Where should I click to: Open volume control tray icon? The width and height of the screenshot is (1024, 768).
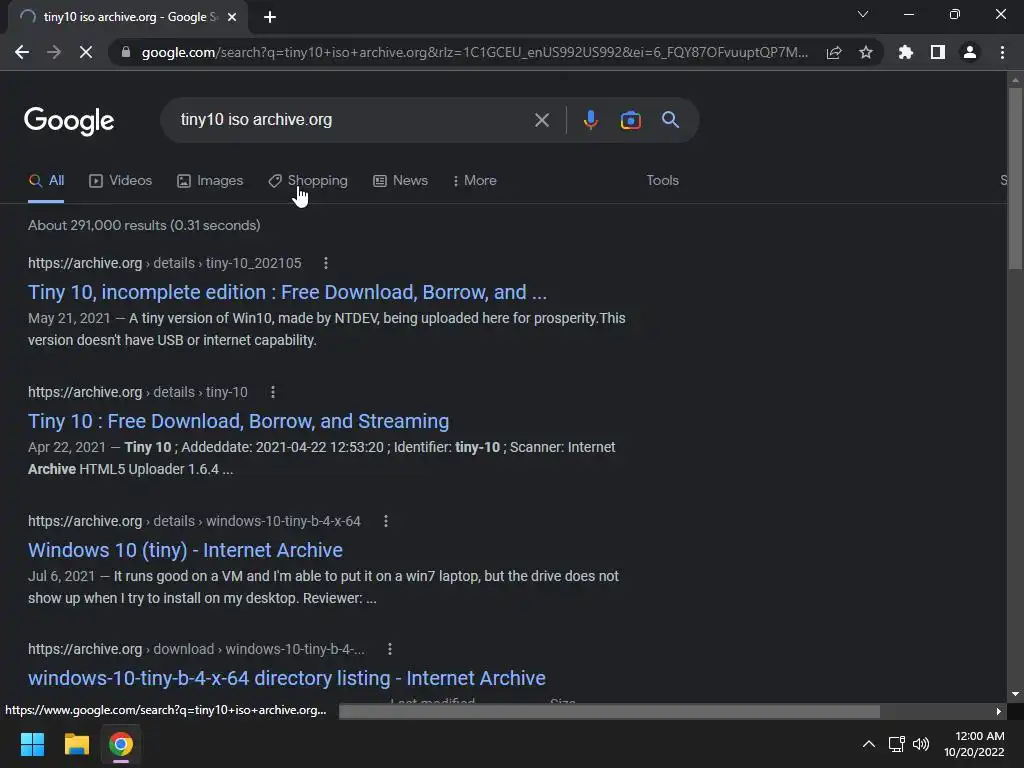click(x=921, y=744)
